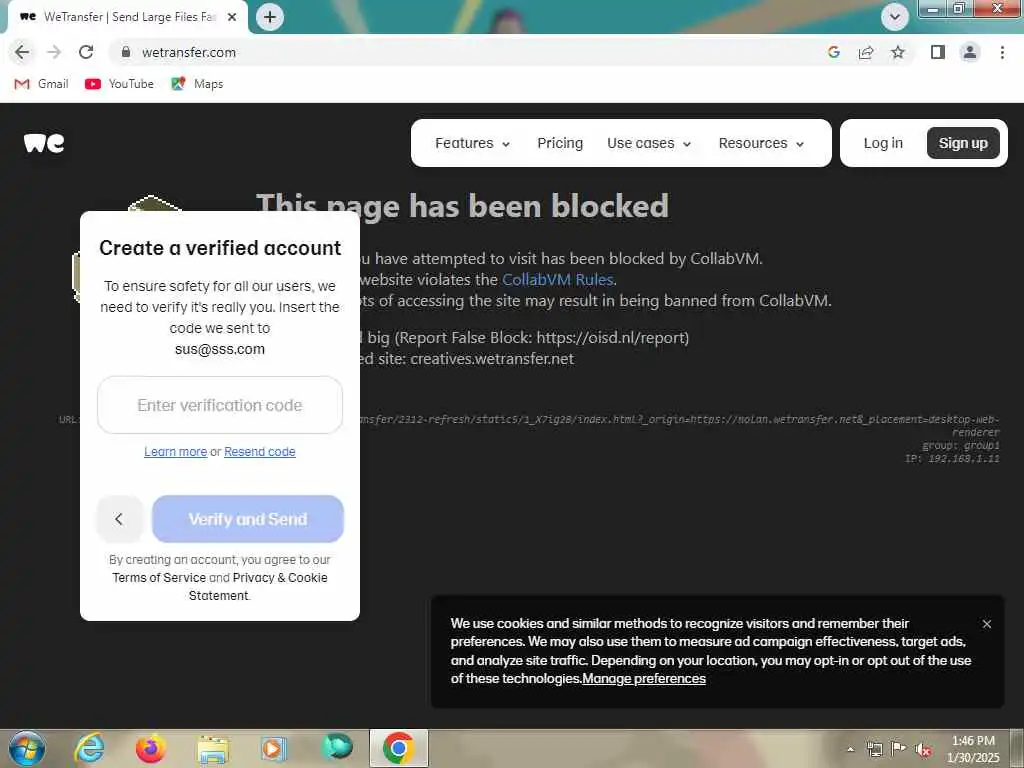Open the Chrome side panel icon
The height and width of the screenshot is (768, 1024).
pos(938,52)
